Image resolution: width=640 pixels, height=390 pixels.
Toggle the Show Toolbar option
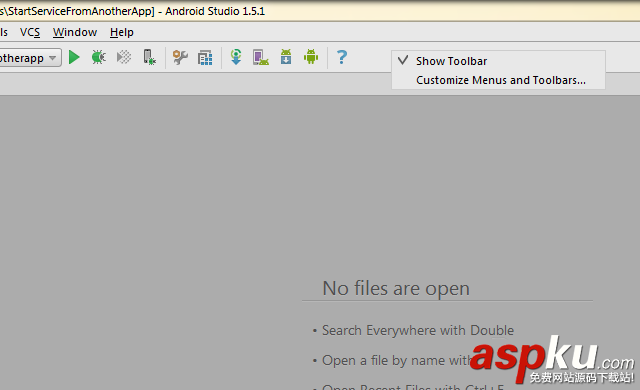click(498, 61)
